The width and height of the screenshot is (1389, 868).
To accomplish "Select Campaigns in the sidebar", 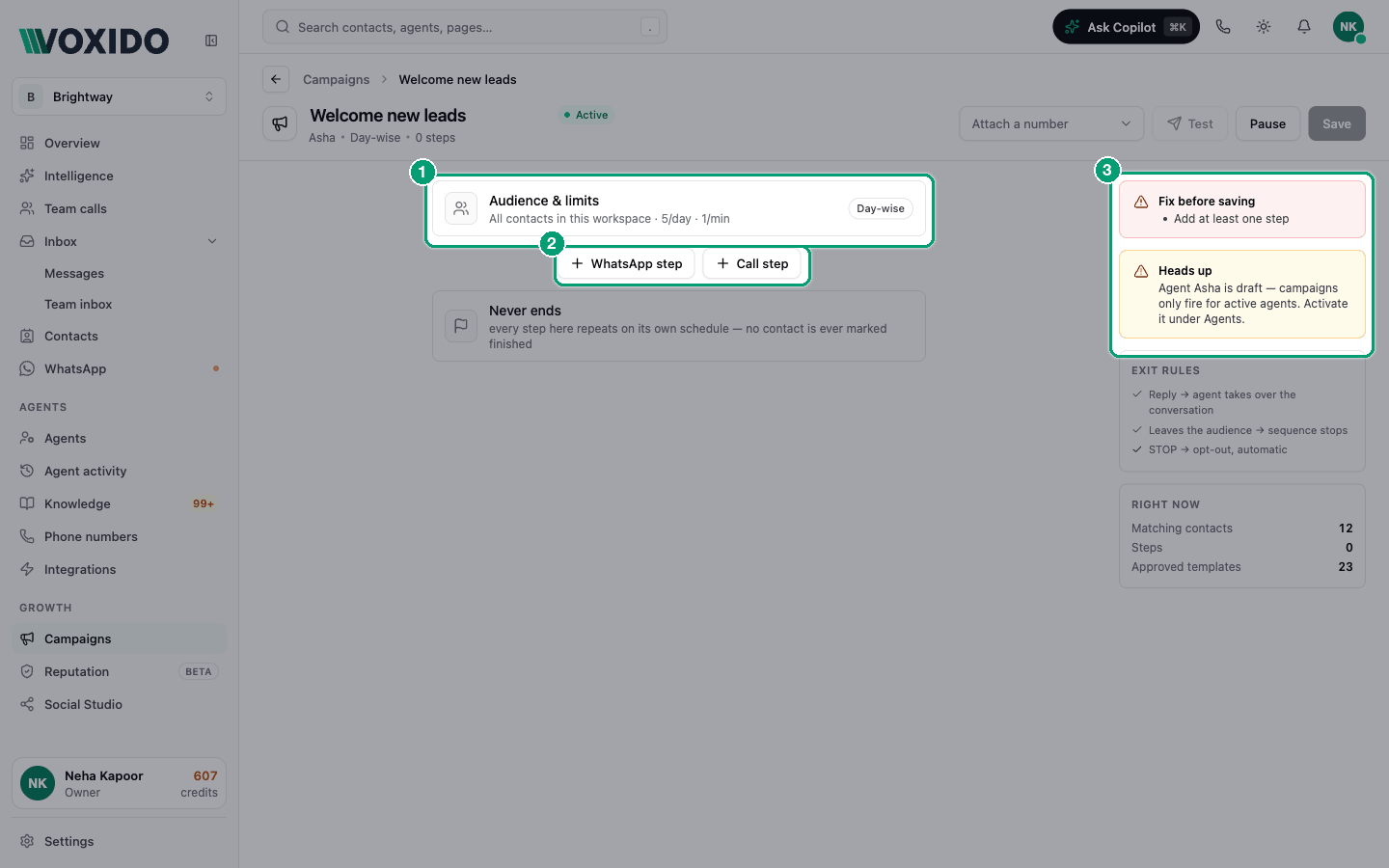I will click(x=119, y=638).
